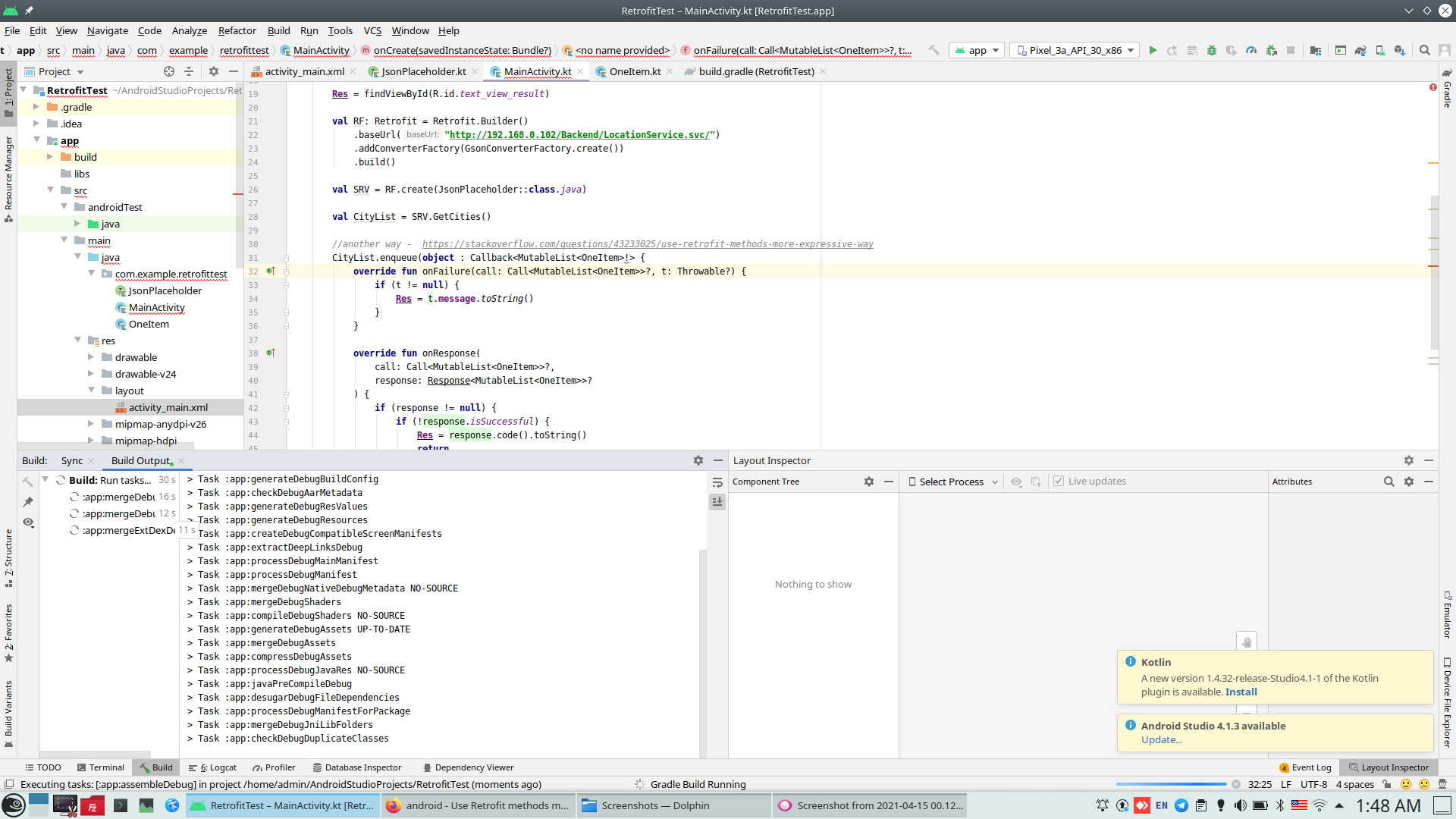Open the AVD Manager icon

pyautogui.click(x=1380, y=51)
